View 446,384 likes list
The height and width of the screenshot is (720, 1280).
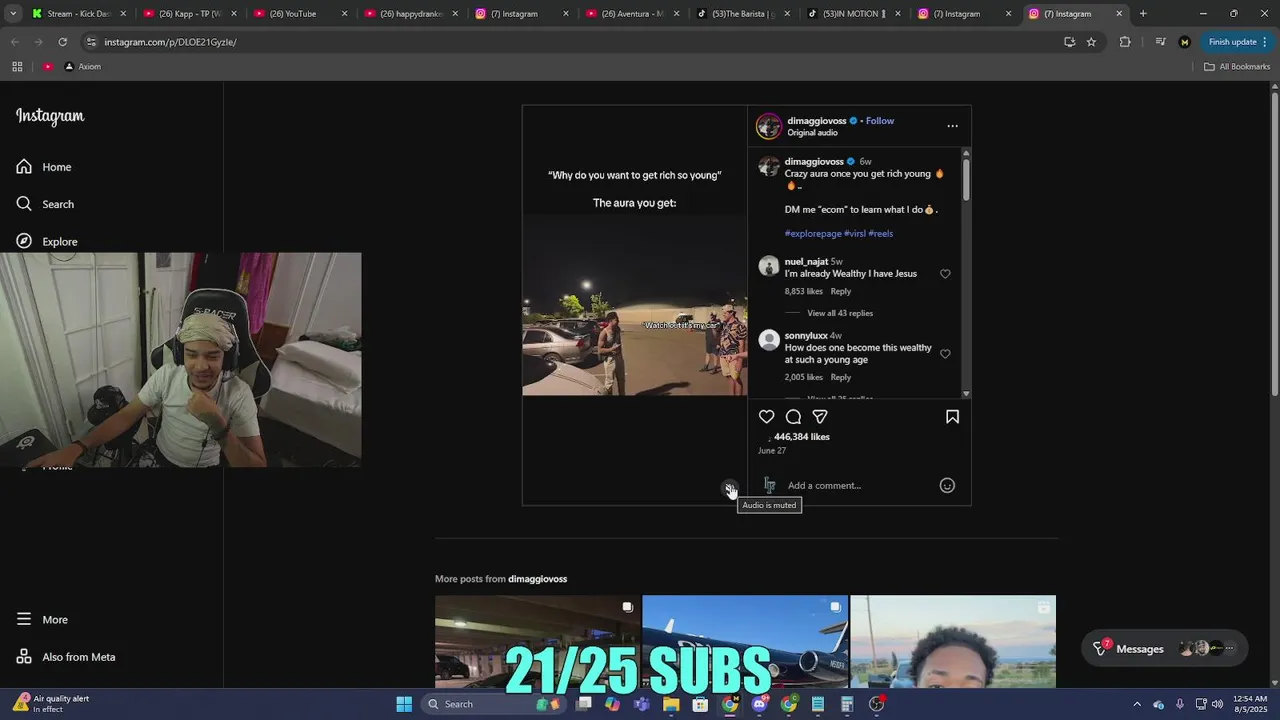tap(802, 437)
